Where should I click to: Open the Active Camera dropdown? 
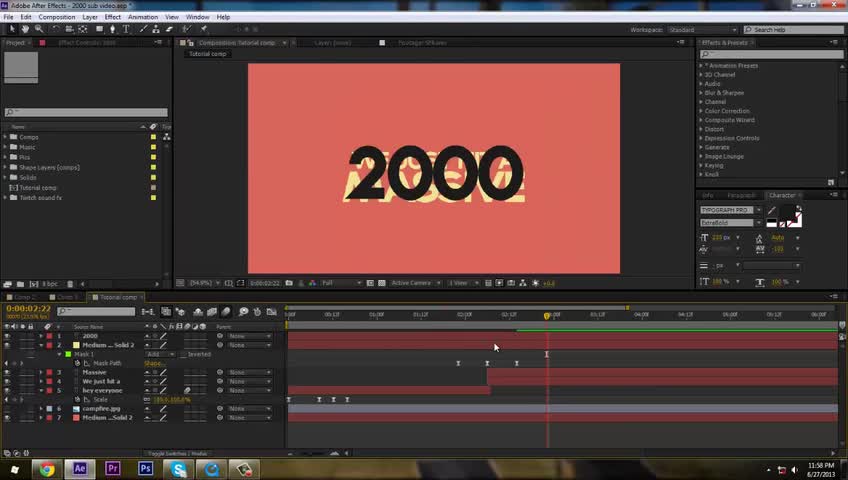(x=415, y=283)
